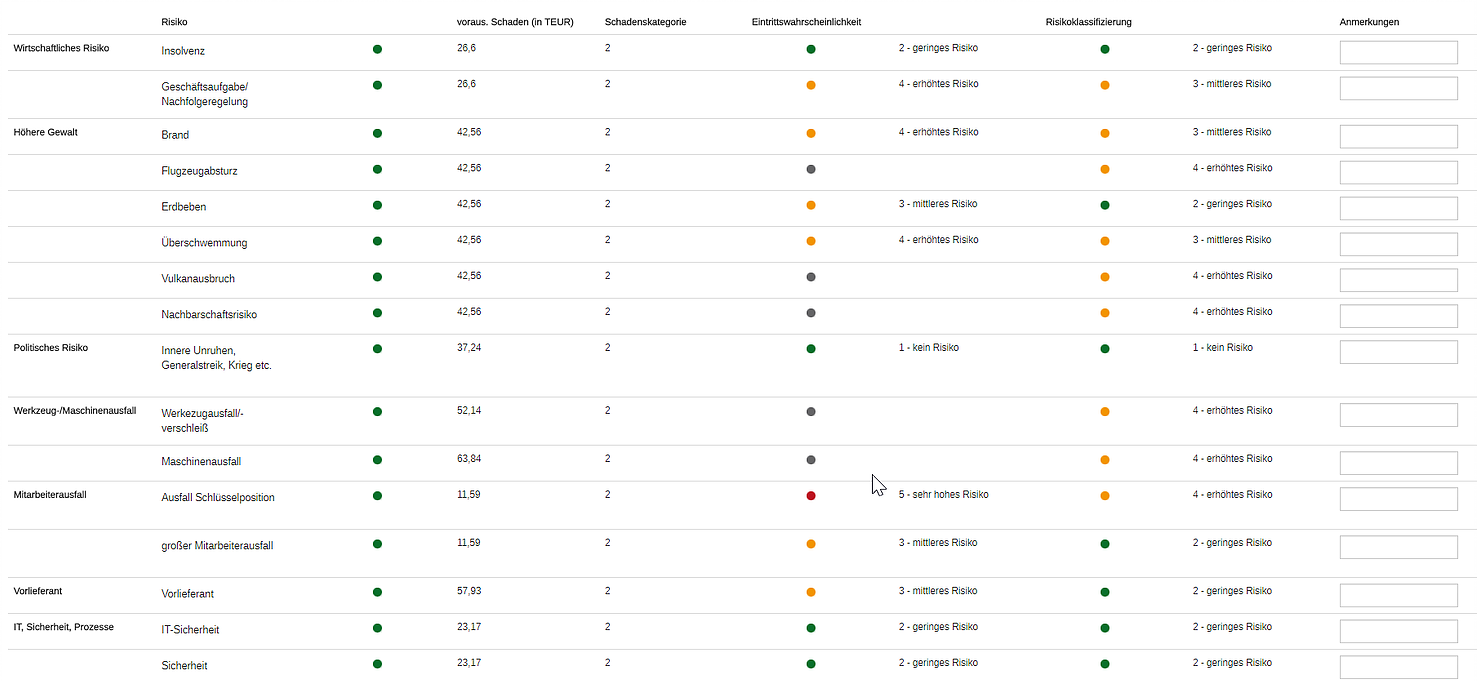The width and height of the screenshot is (1477, 681).
Task: Click the voraus. Schaden (in TEUR) header
Action: pyautogui.click(x=515, y=22)
